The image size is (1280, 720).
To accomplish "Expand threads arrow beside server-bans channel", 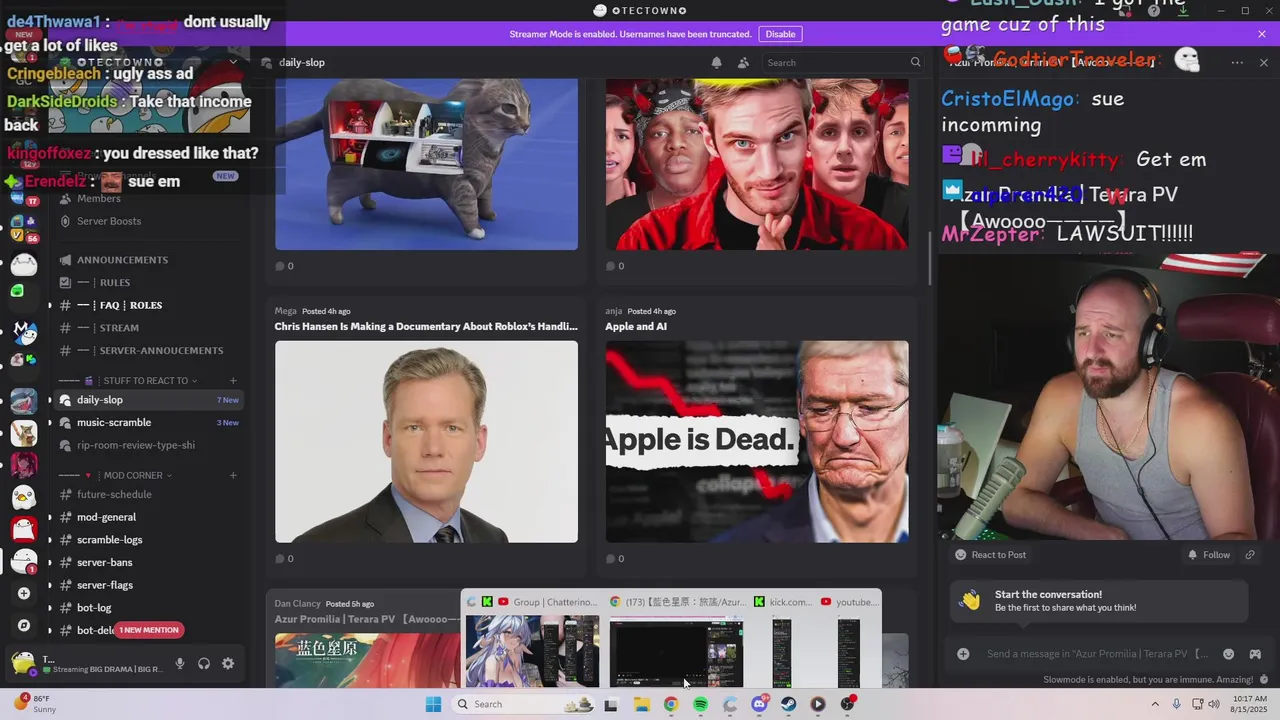I will pyautogui.click(x=50, y=563).
